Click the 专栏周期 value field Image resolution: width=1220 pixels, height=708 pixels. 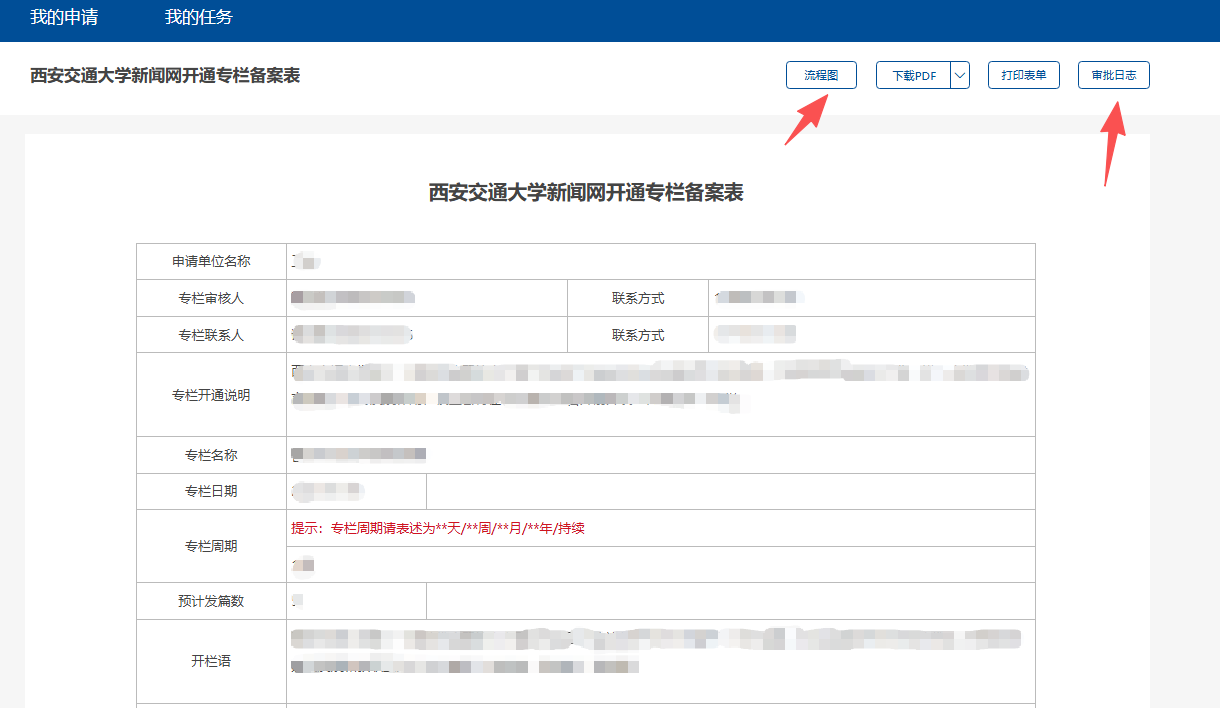tap(660, 565)
